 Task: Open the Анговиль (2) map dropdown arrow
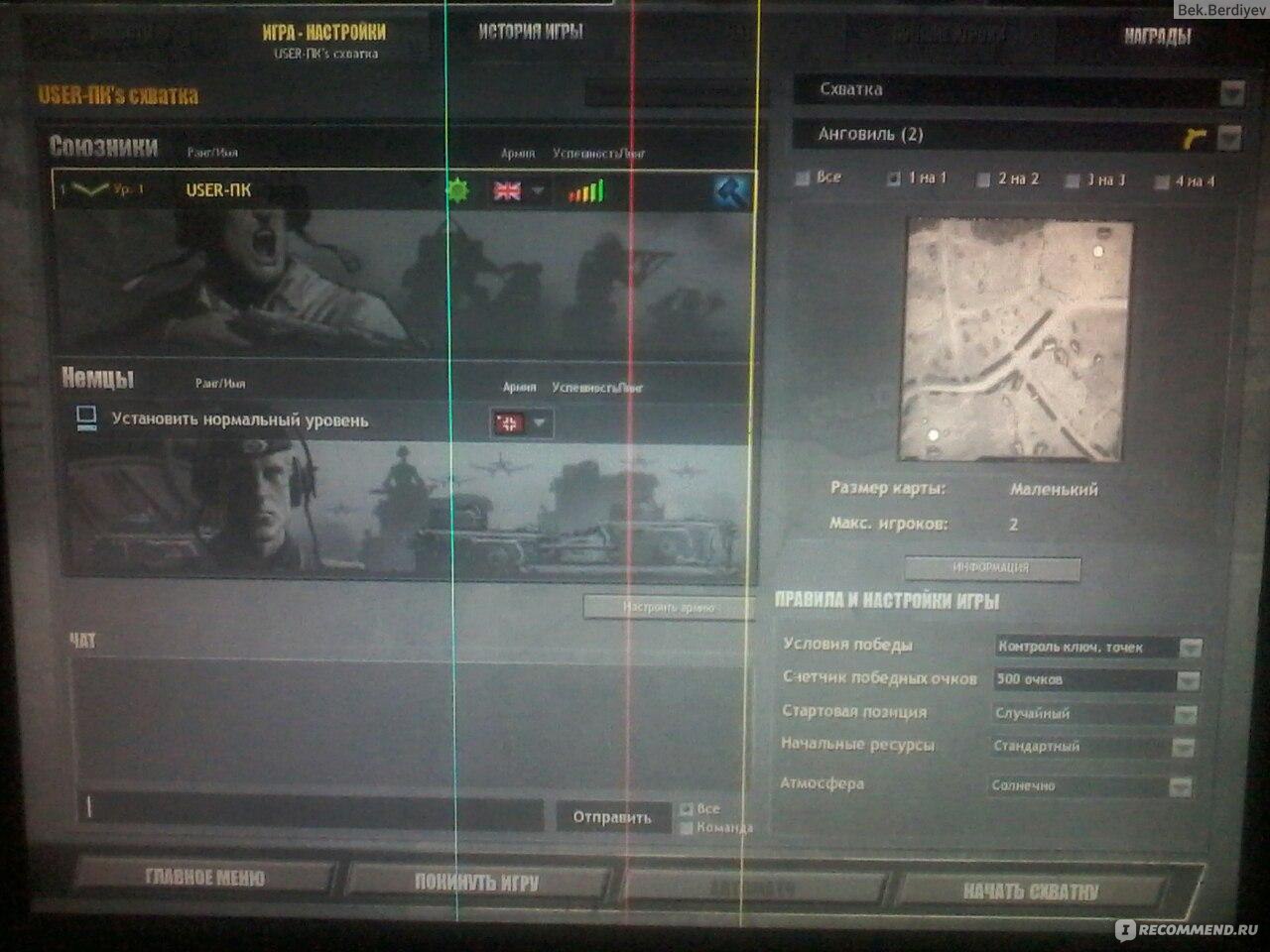coord(1229,138)
